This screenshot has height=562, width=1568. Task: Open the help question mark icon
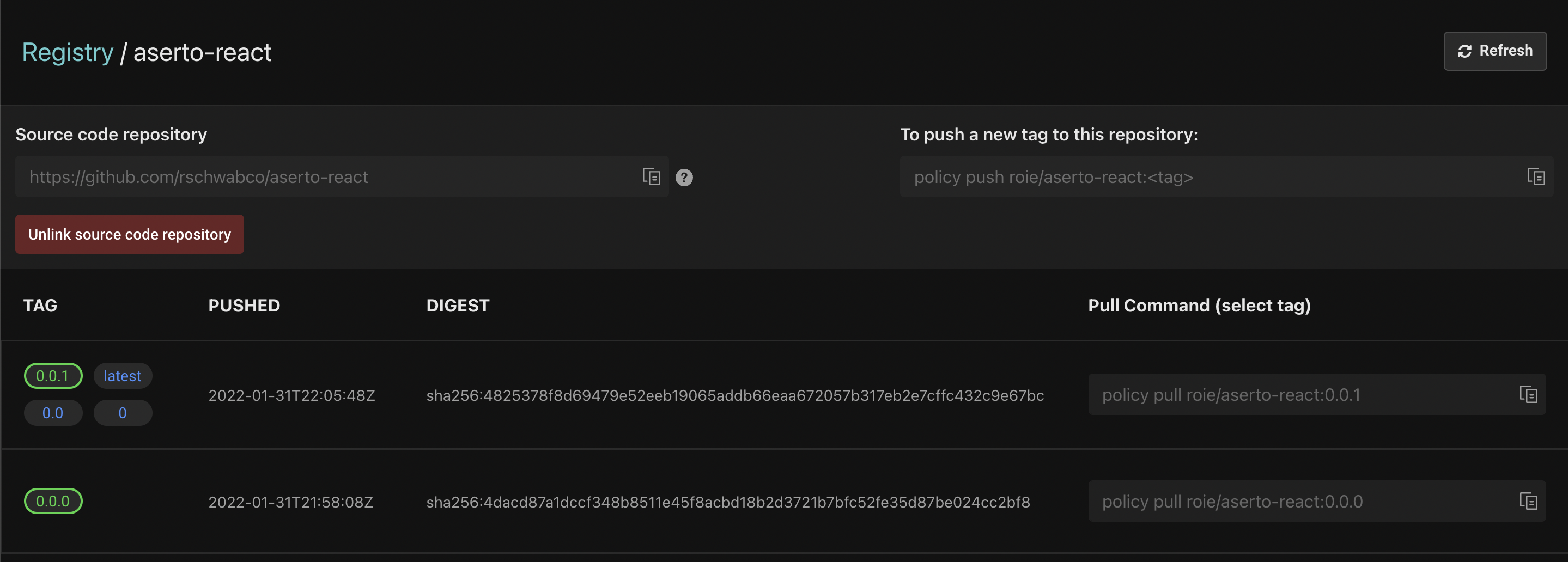[x=684, y=177]
